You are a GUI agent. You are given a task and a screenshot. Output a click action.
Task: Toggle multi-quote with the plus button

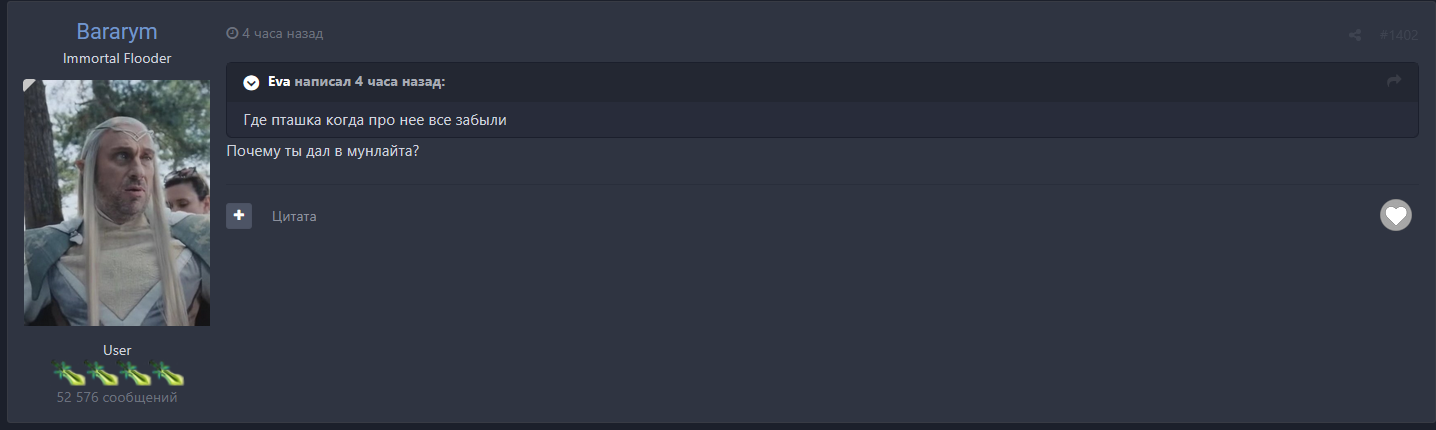[239, 215]
